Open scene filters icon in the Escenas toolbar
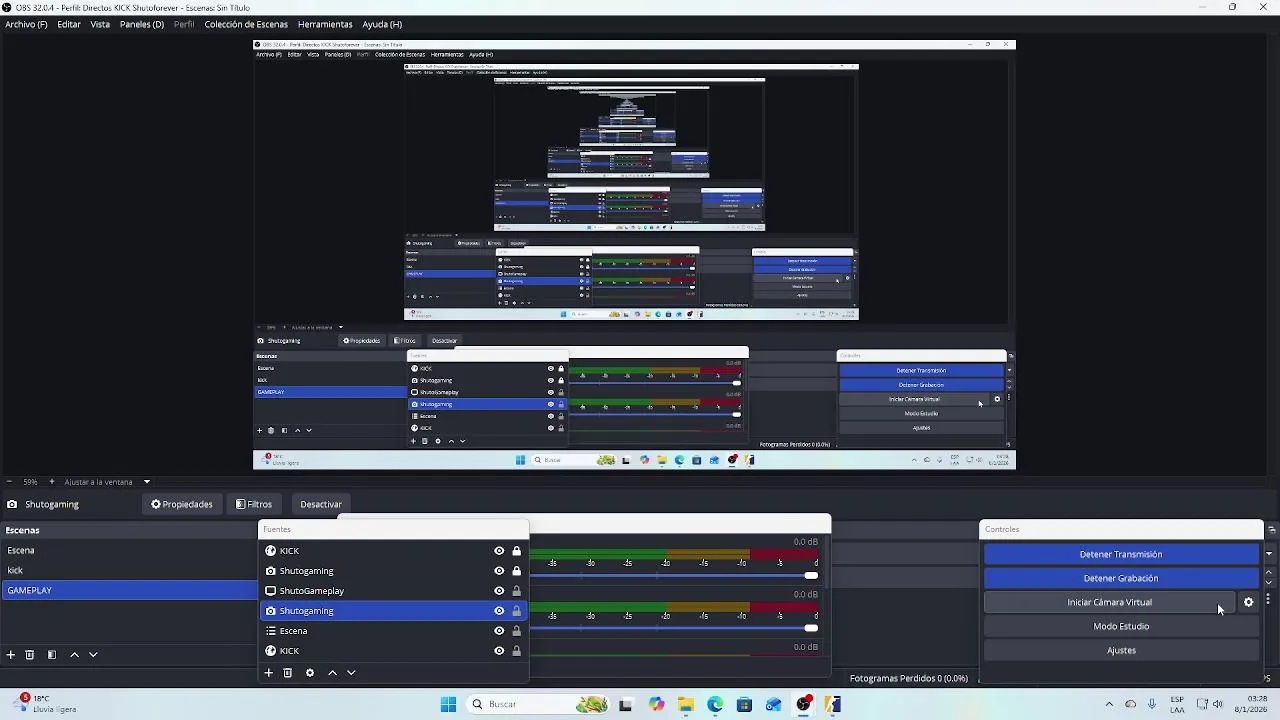The height and width of the screenshot is (720, 1280). tap(52, 655)
